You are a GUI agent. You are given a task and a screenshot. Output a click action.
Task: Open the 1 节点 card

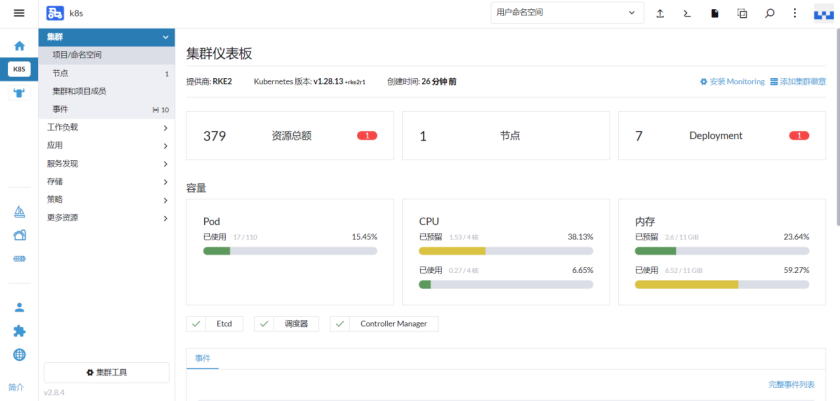pos(506,135)
